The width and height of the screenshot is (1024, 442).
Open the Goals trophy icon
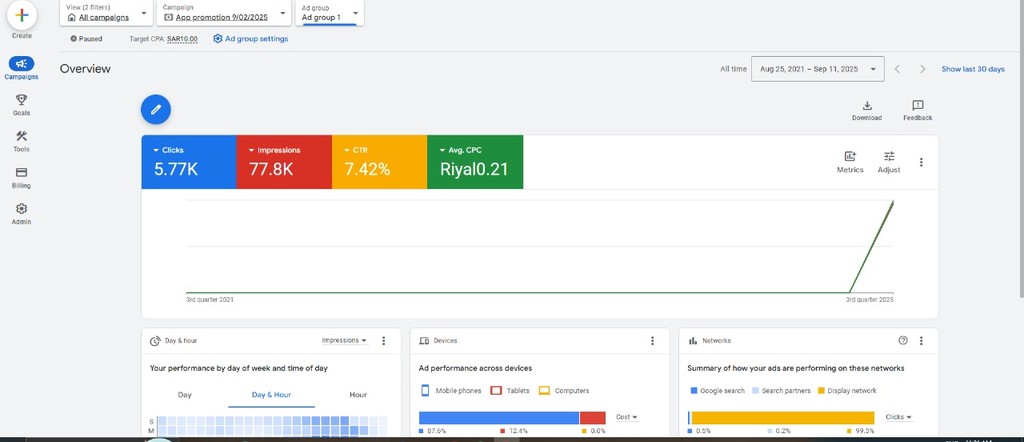21,100
